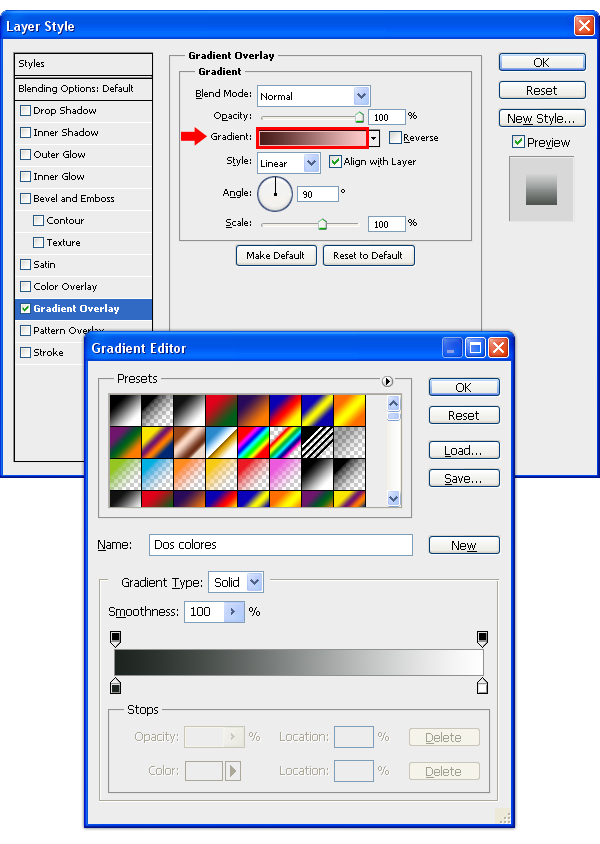
Task: Select the left opacity stop above gradient bar
Action: click(x=115, y=639)
